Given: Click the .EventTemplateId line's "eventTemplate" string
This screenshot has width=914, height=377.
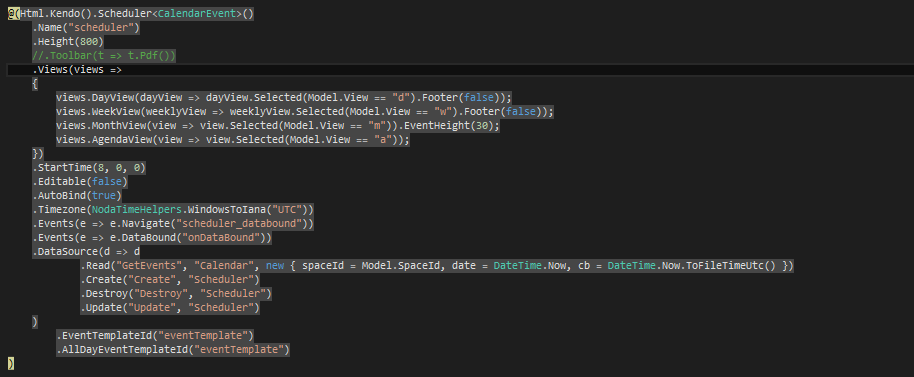Looking at the screenshot, I should pos(203,335).
